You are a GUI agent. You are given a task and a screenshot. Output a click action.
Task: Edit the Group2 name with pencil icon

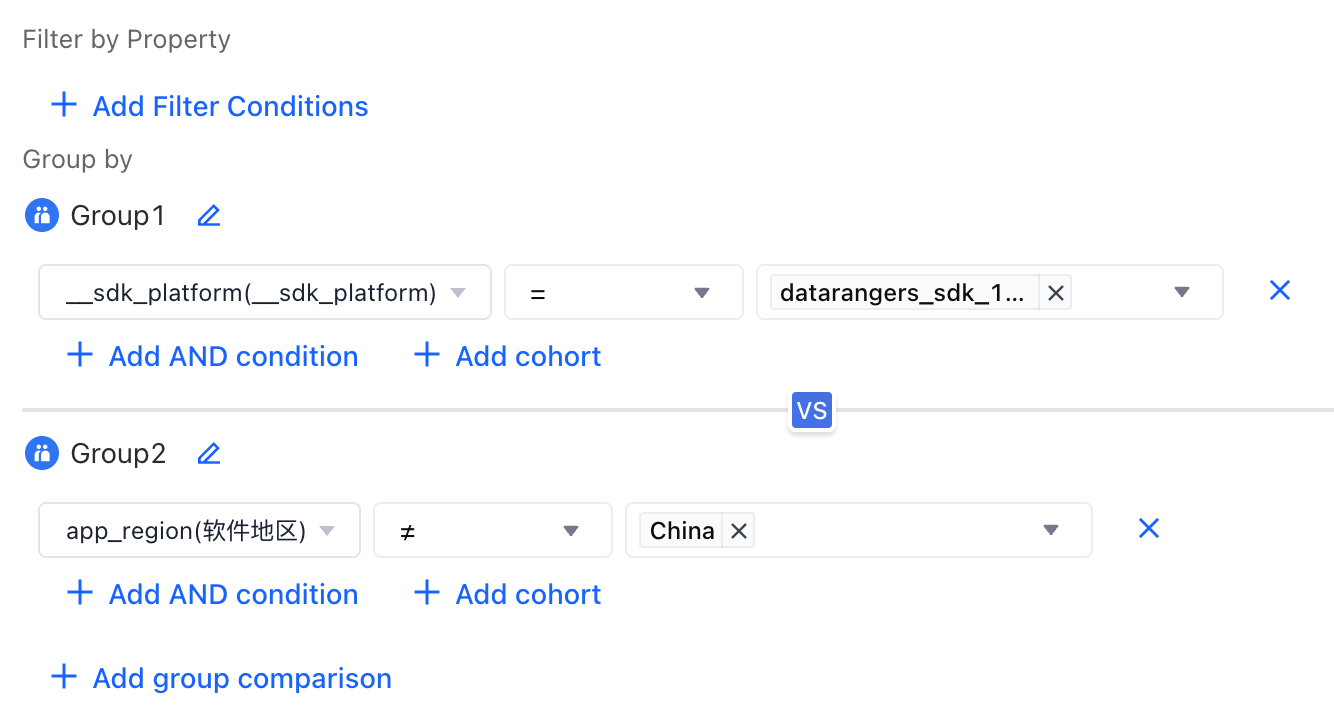(208, 454)
